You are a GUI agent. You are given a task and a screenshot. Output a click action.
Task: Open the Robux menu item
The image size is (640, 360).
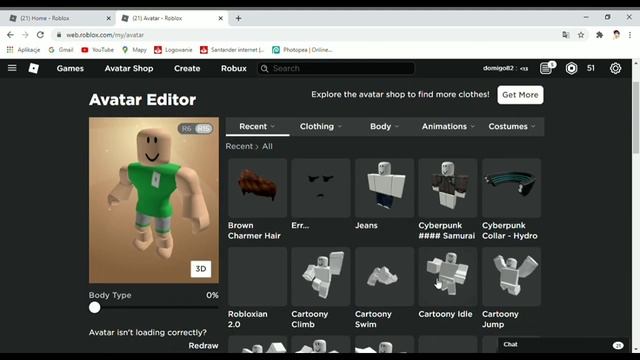(234, 68)
